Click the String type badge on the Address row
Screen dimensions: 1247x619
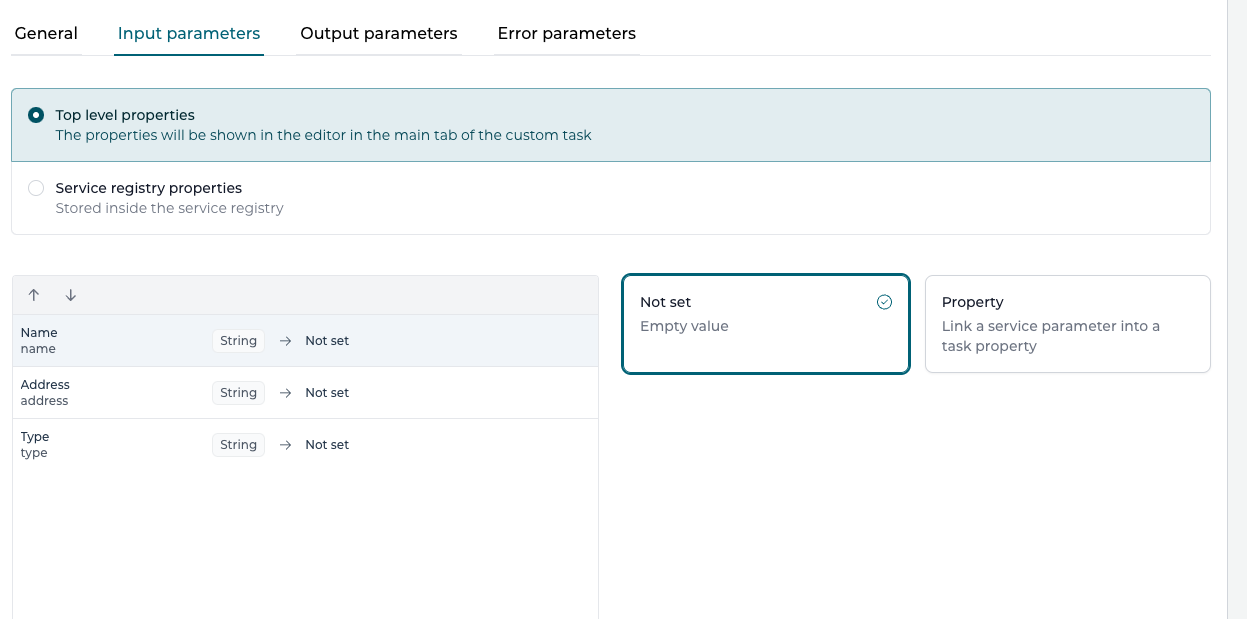[x=238, y=392]
